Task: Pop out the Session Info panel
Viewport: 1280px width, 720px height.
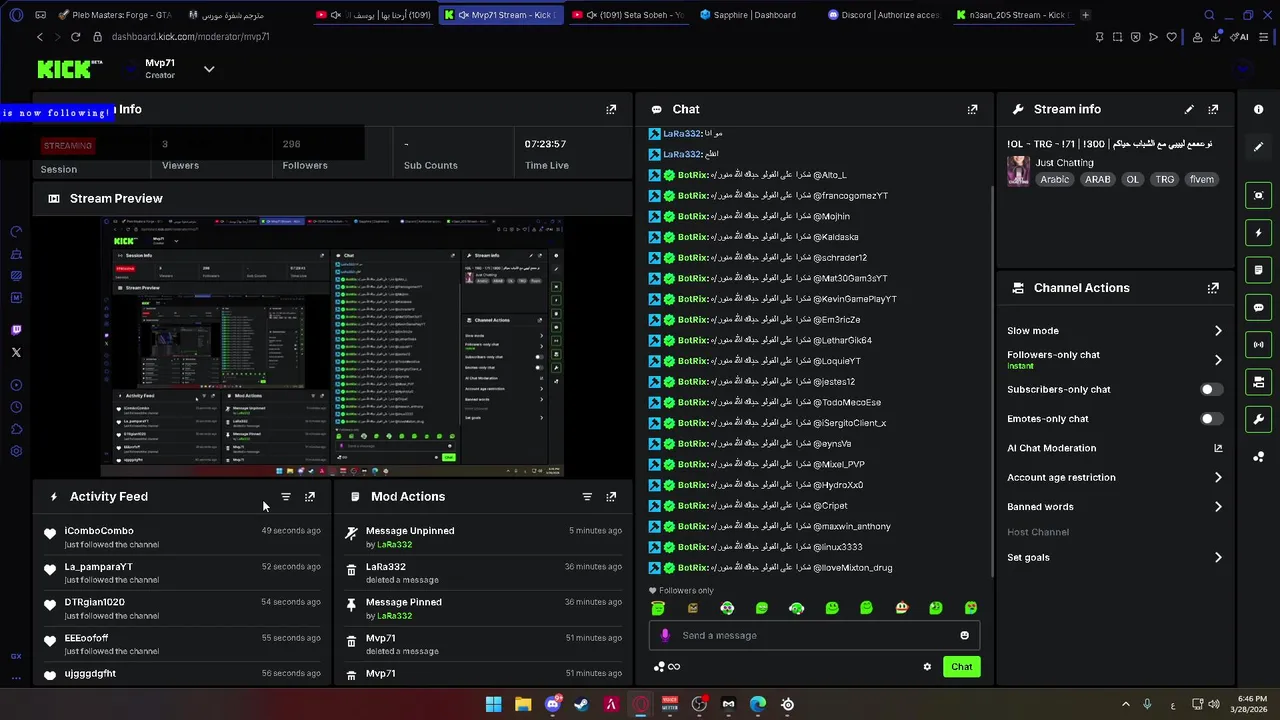Action: (x=611, y=109)
